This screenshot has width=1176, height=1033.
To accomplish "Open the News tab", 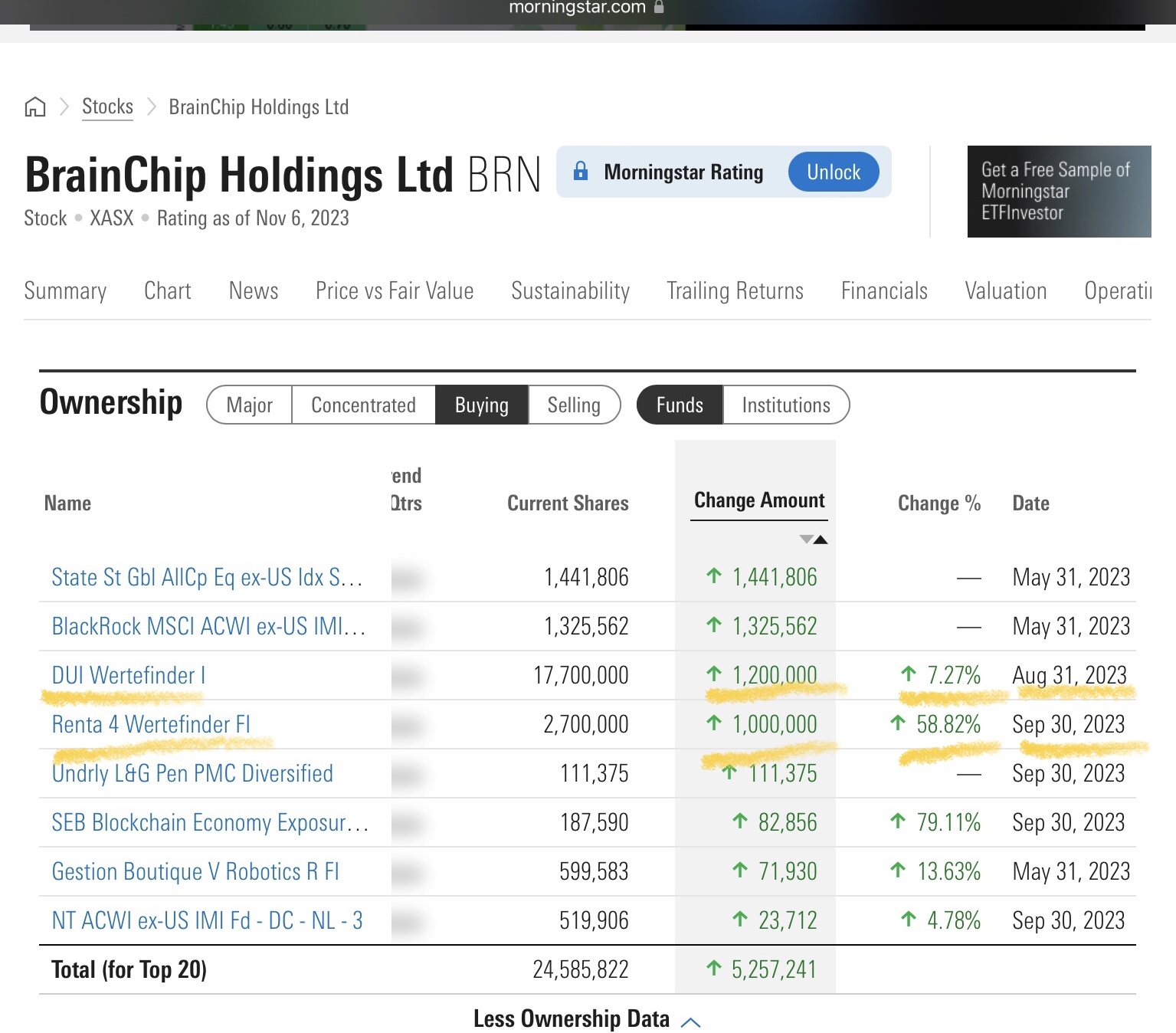I will point(254,291).
